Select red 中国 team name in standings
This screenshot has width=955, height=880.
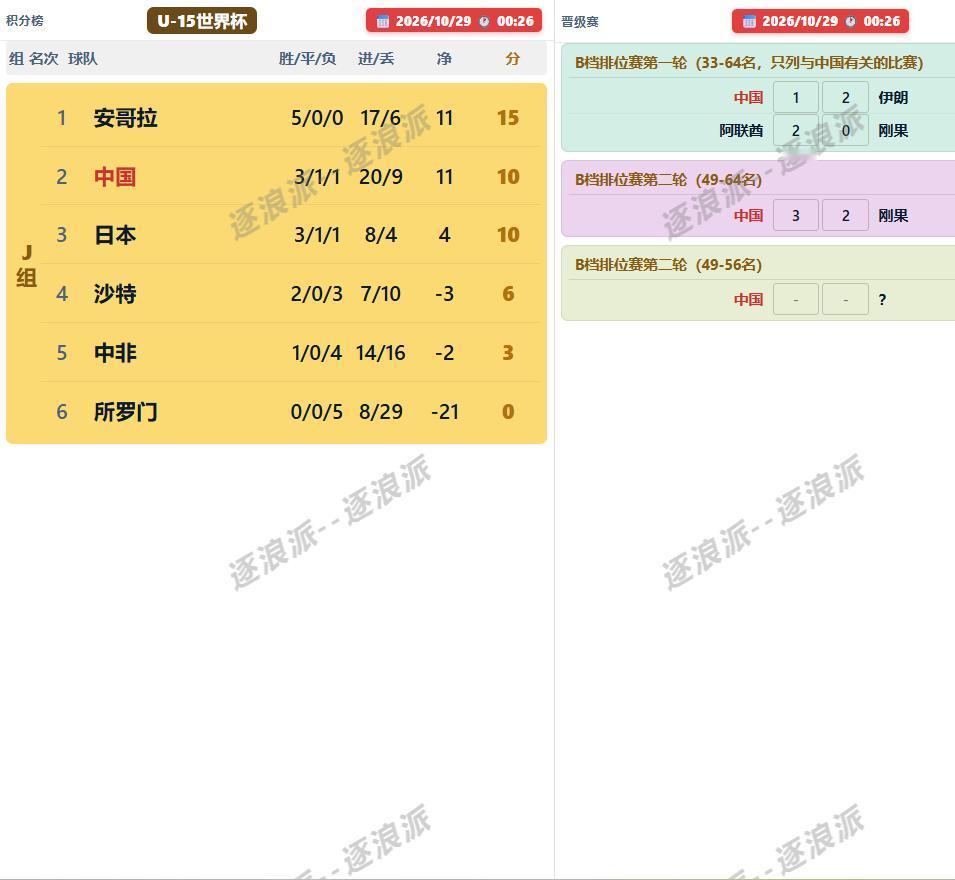click(x=115, y=177)
